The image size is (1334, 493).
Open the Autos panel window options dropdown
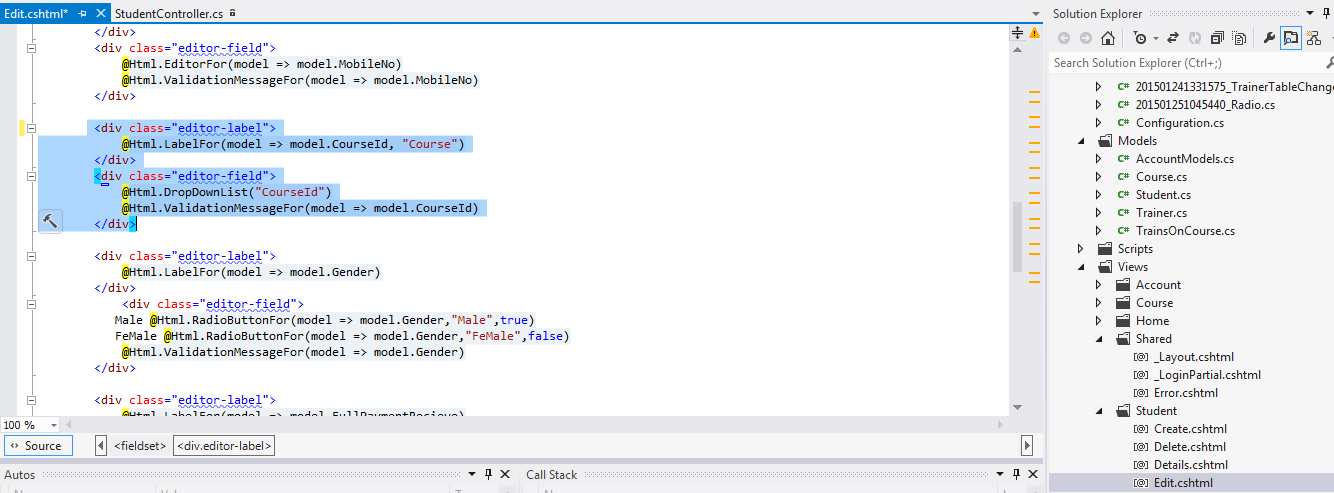[x=470, y=475]
